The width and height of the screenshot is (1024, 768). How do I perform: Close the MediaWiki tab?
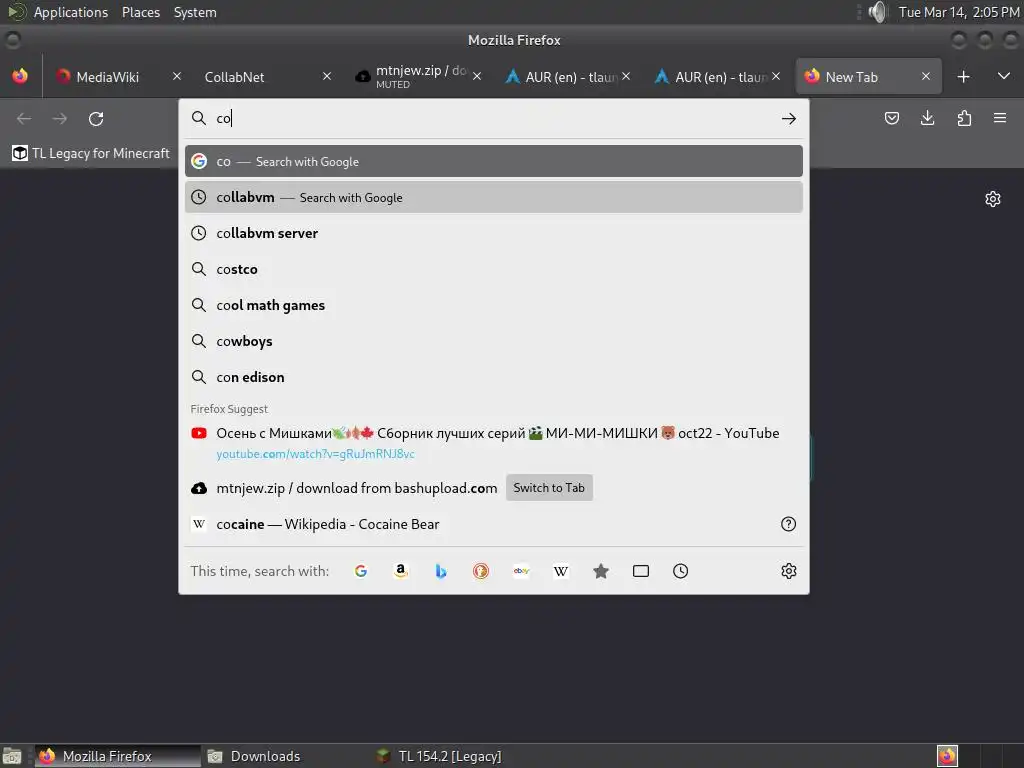(176, 76)
